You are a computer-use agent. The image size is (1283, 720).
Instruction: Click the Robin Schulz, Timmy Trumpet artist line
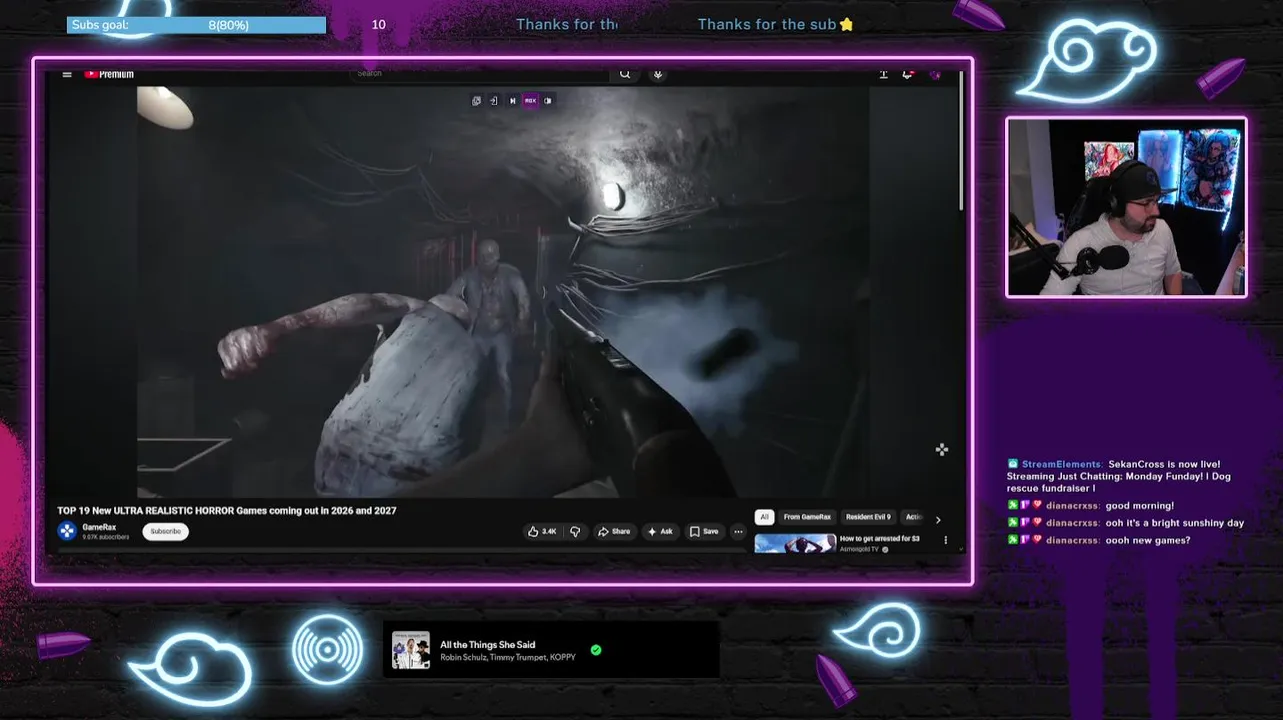tap(508, 658)
